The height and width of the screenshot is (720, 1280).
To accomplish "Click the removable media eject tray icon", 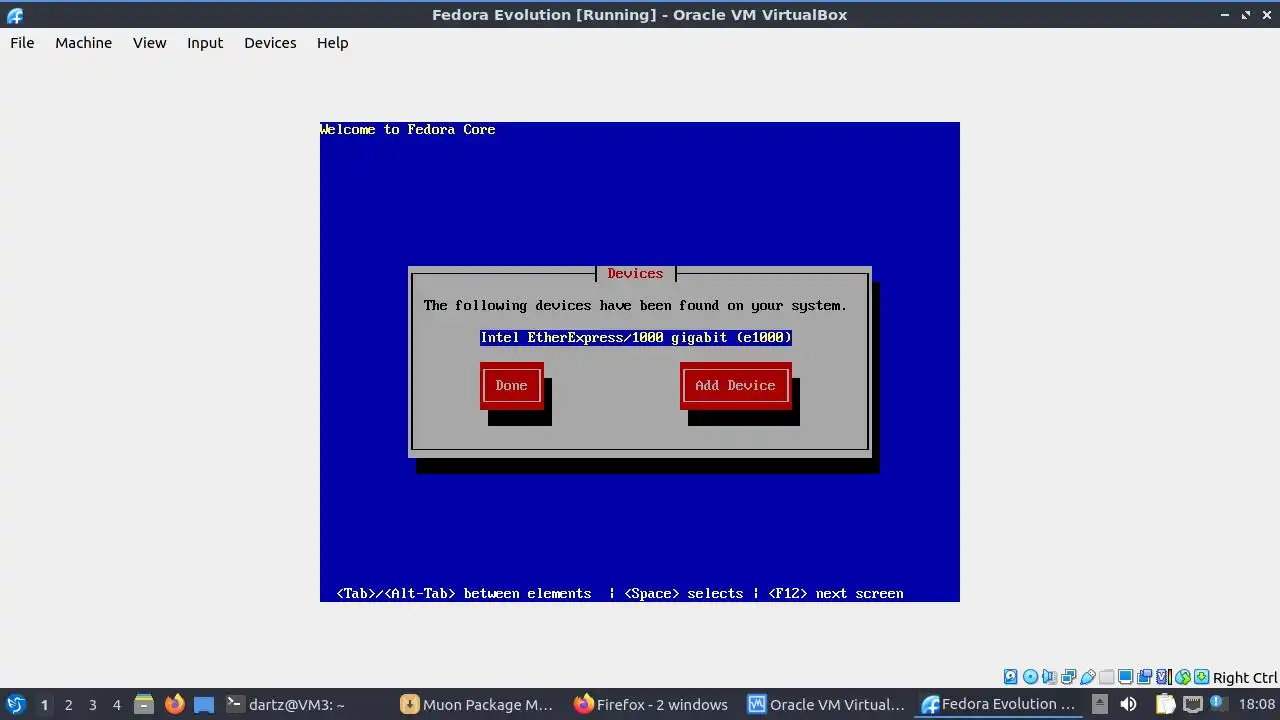I will pos(1099,704).
